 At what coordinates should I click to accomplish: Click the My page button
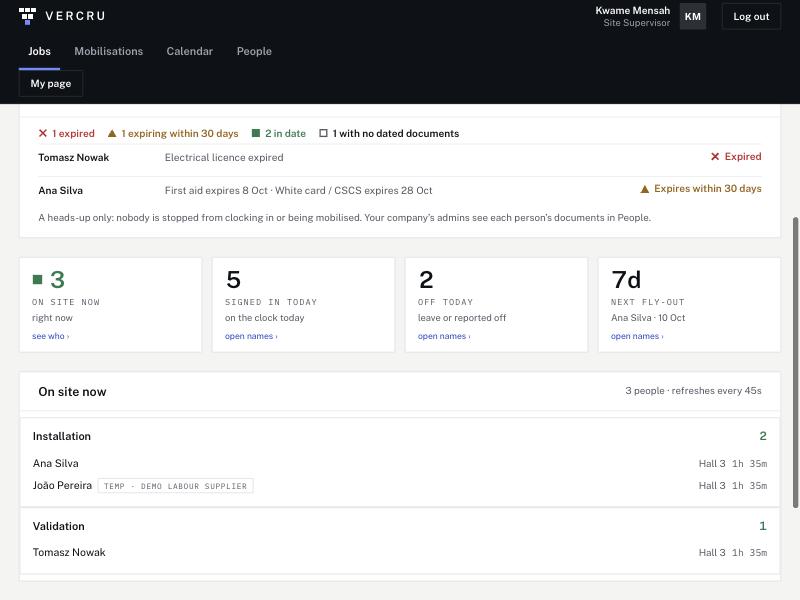click(51, 84)
